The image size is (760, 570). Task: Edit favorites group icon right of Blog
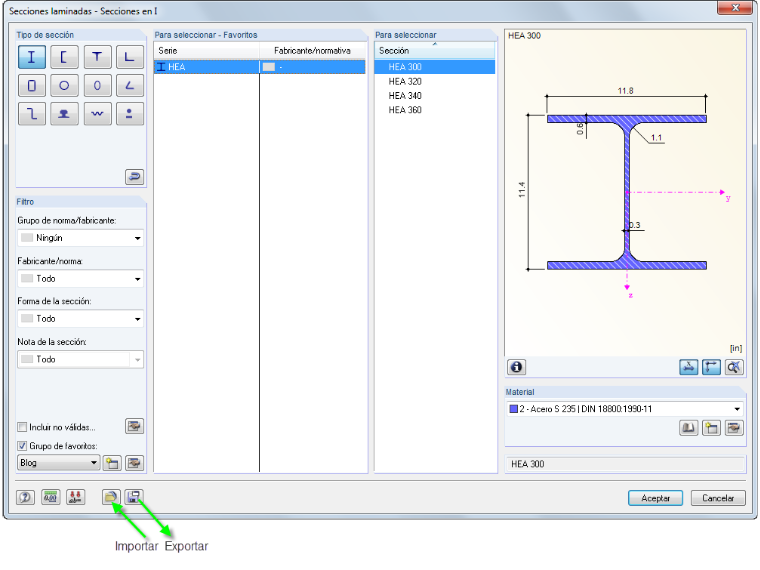pos(134,463)
